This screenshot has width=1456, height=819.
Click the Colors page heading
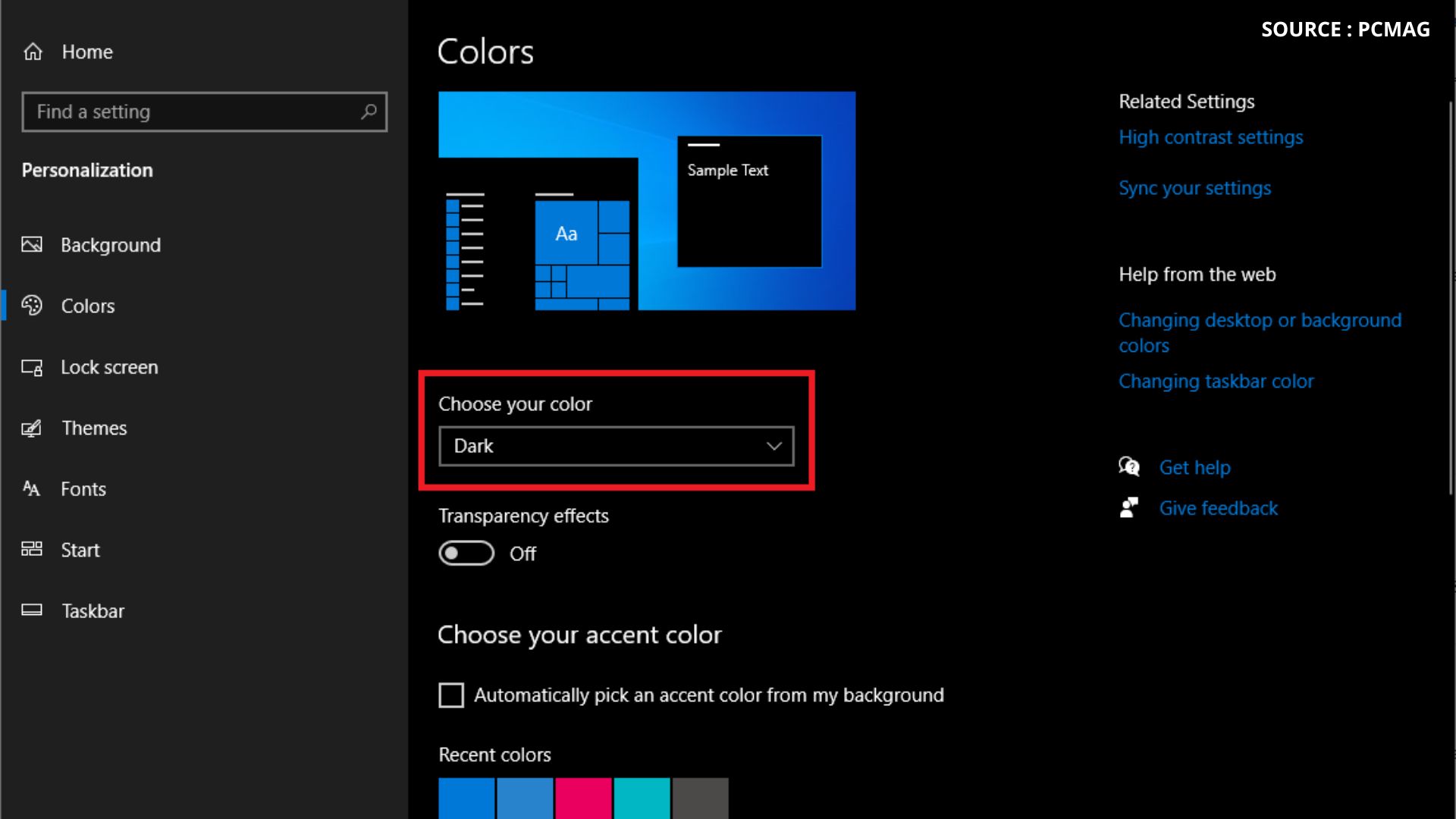coord(485,52)
